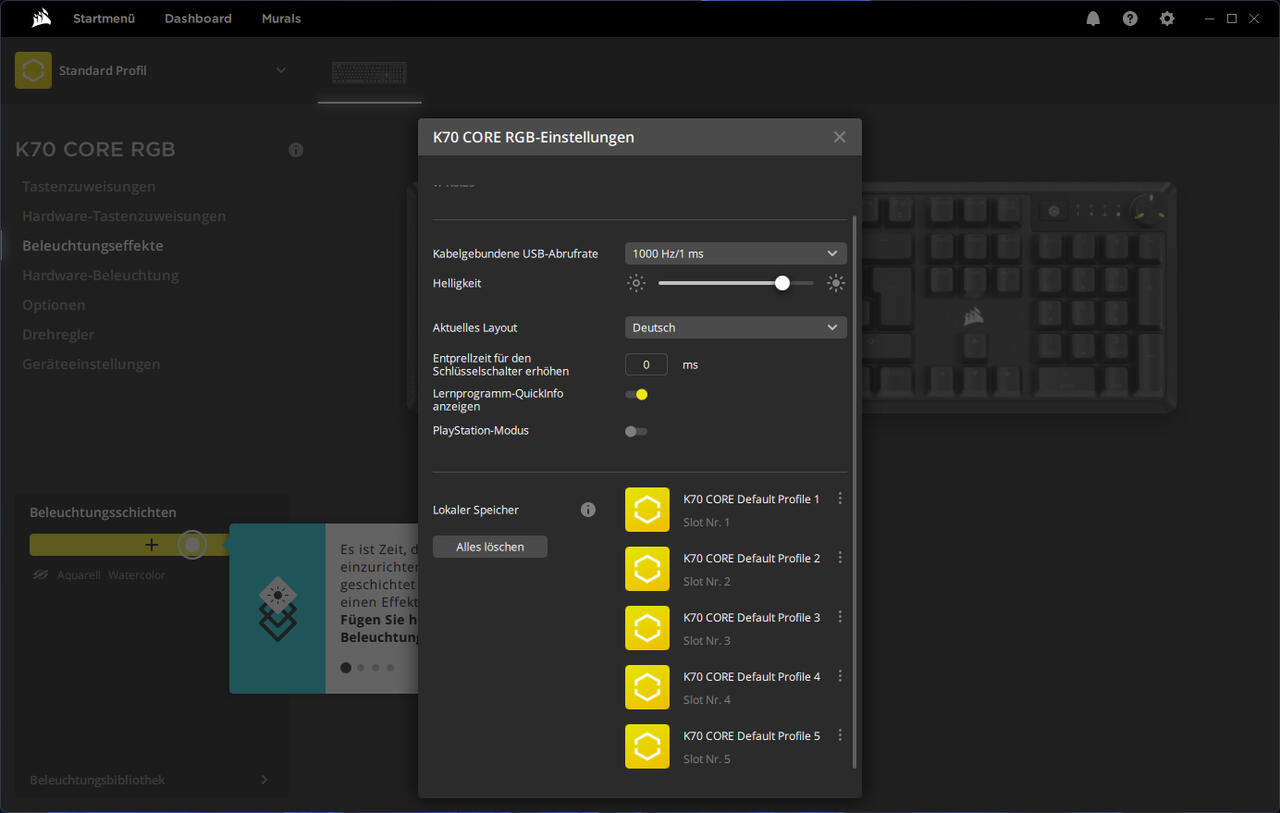
Task: Close the K70 CORE RGB-Einstellungen dialog
Action: click(x=840, y=137)
